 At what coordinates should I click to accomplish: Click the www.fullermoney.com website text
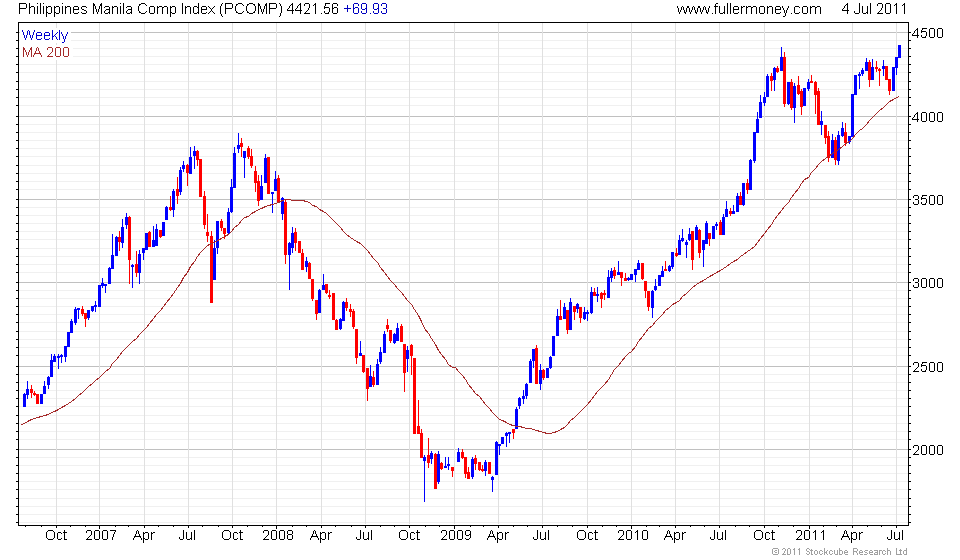(749, 9)
